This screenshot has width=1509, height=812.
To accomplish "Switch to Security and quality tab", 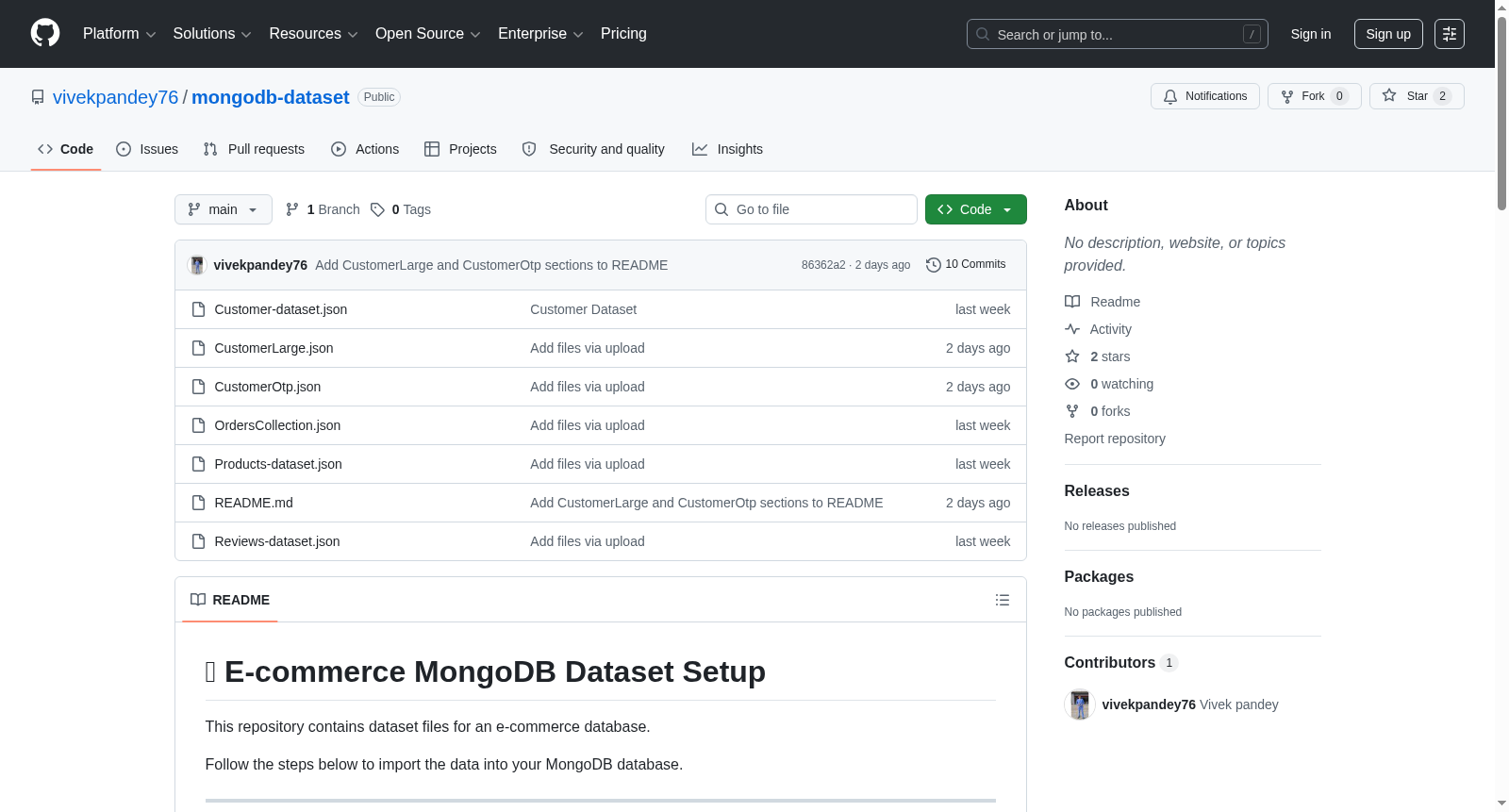I will (x=593, y=149).
